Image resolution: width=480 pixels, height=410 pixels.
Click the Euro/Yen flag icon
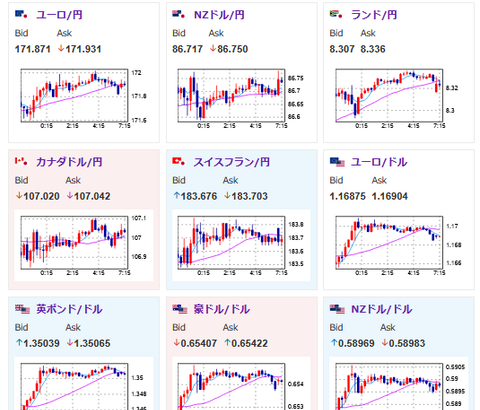tap(21, 14)
